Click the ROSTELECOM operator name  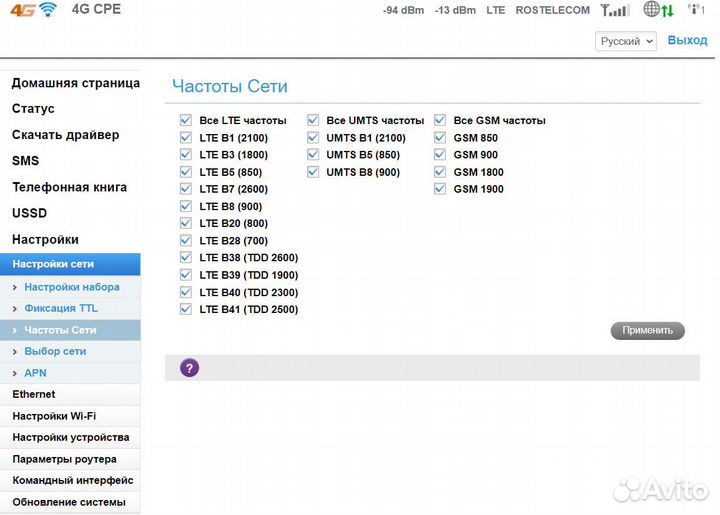(553, 10)
